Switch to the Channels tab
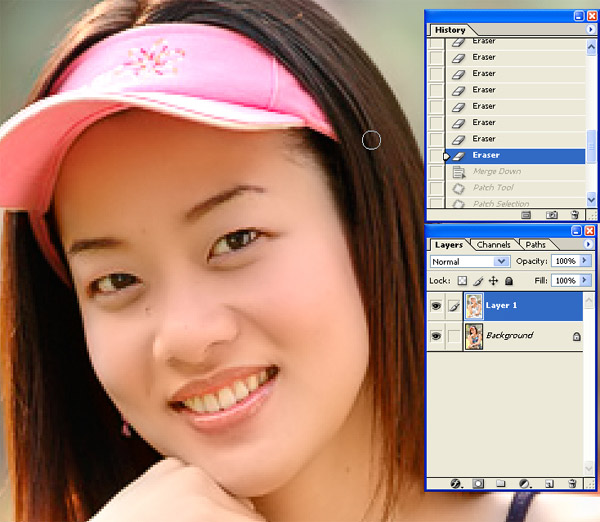Viewport: 600px width, 522px height. (493, 245)
